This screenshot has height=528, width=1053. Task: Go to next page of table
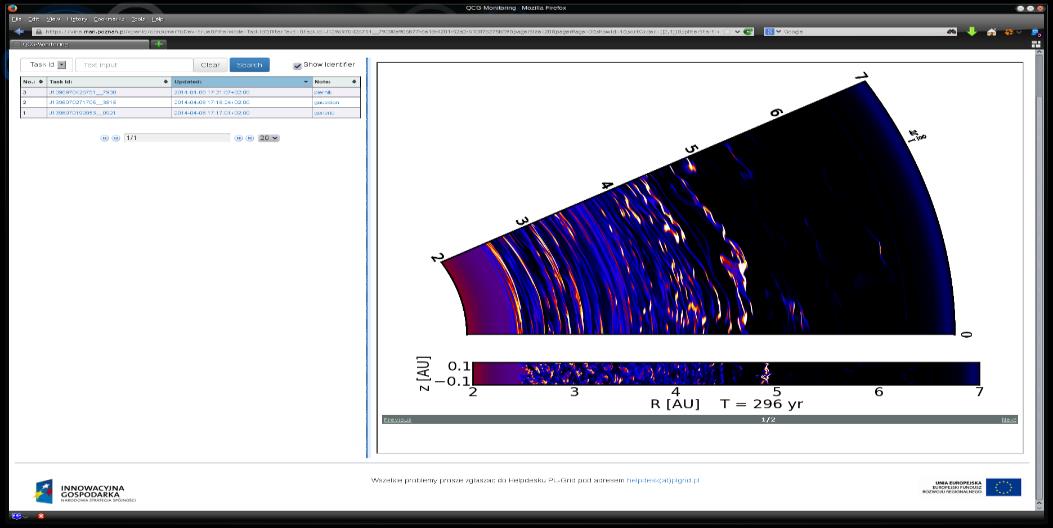pos(238,138)
